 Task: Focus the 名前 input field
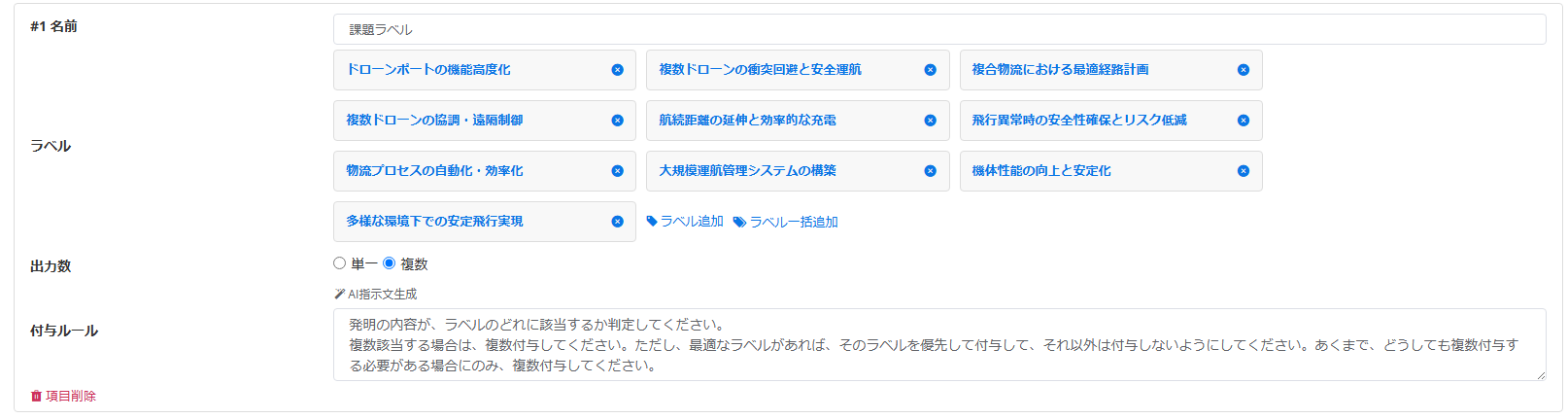pyautogui.click(x=938, y=29)
